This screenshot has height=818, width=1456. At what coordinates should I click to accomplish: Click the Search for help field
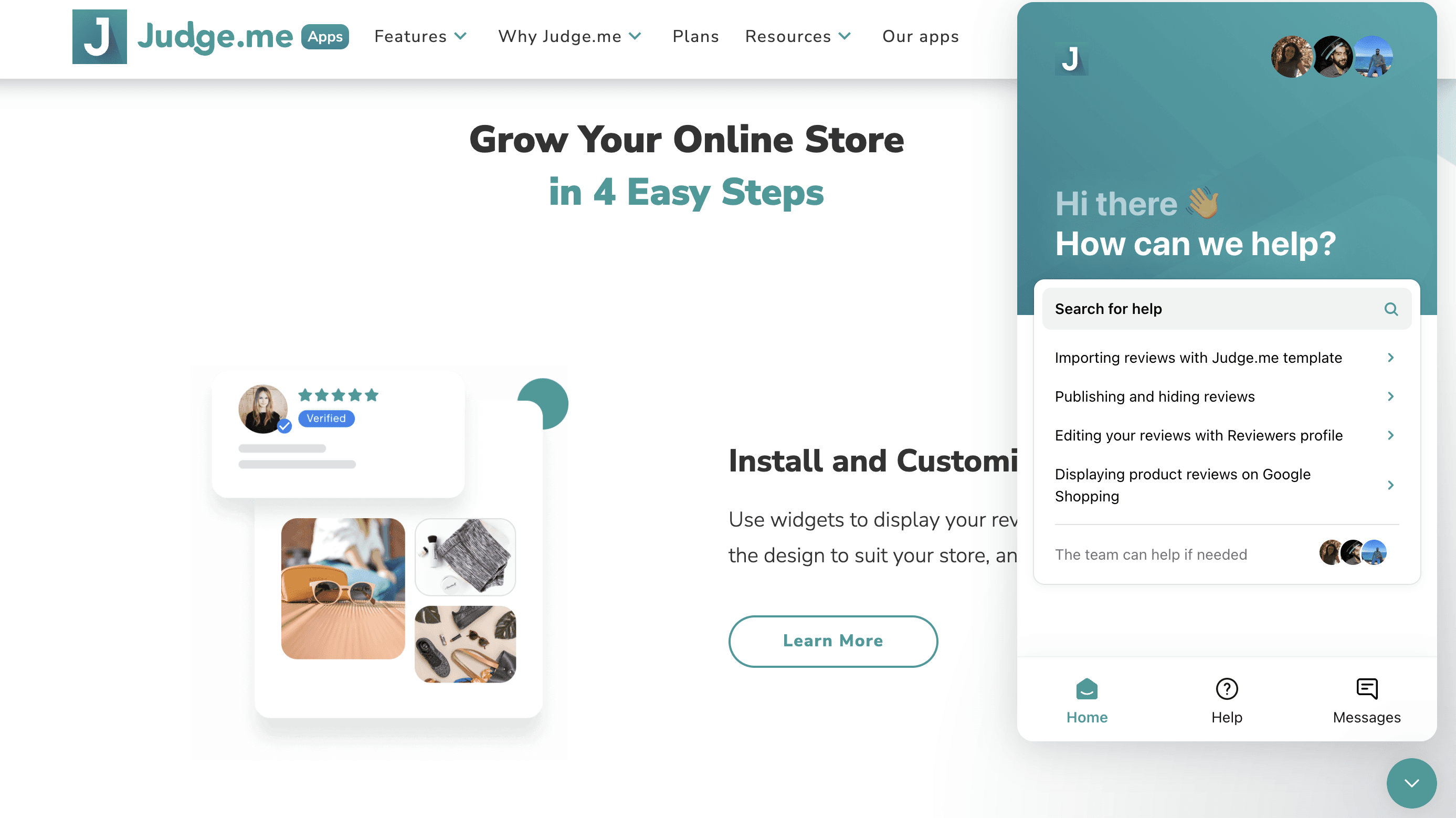[x=1227, y=309]
